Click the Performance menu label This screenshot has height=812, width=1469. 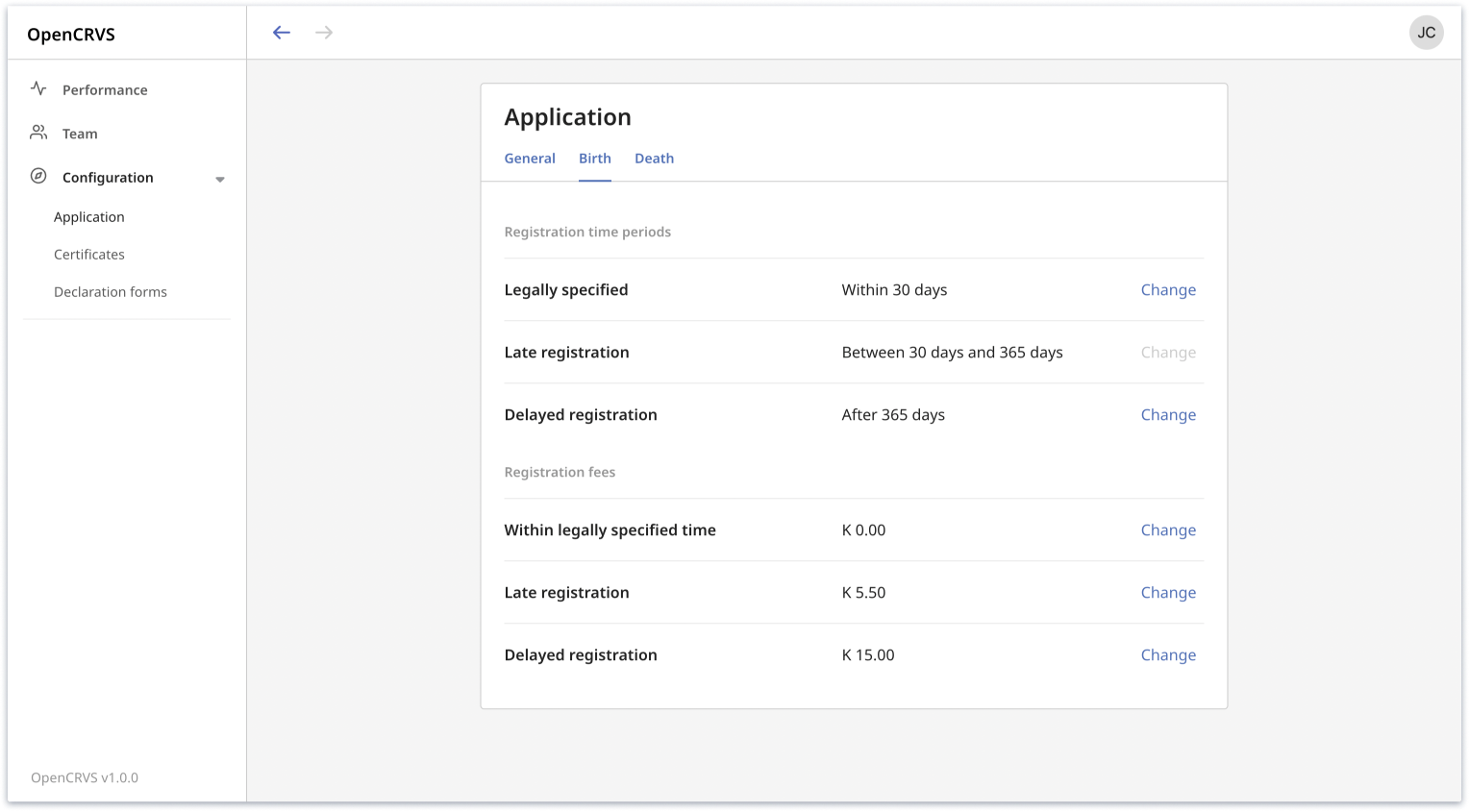click(x=105, y=90)
